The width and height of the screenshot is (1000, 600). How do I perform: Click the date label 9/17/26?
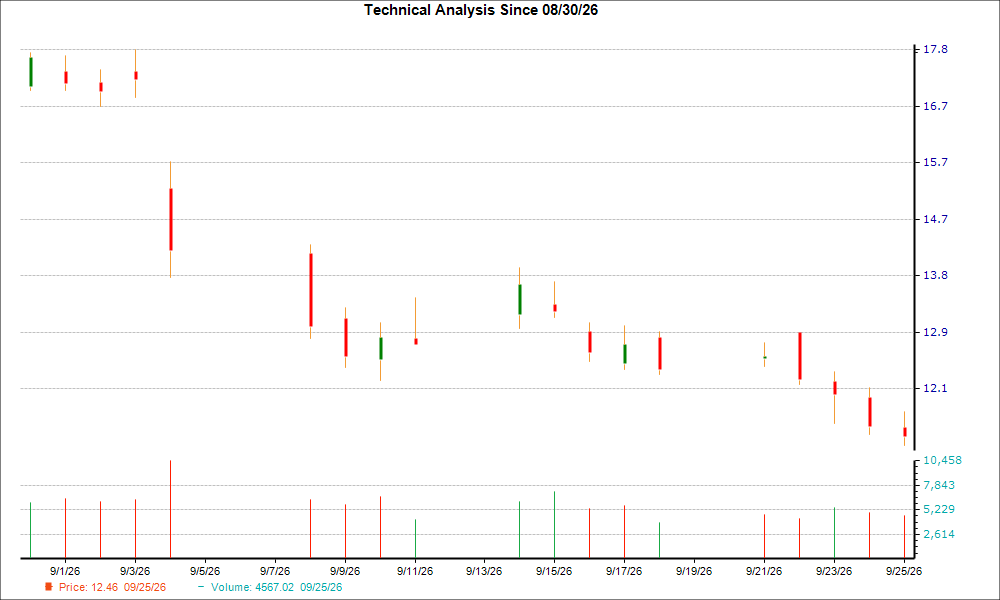pyautogui.click(x=624, y=571)
